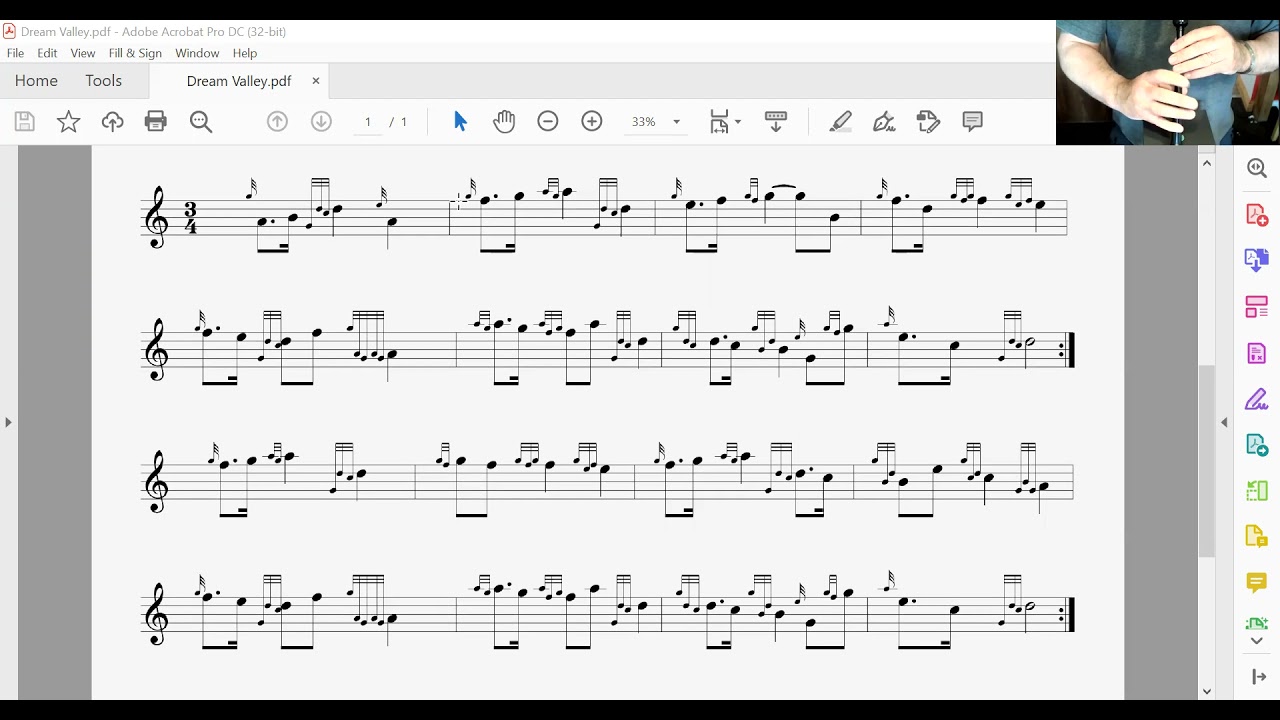Viewport: 1280px width, 720px height.
Task: Click the page number input field
Action: 368,122
